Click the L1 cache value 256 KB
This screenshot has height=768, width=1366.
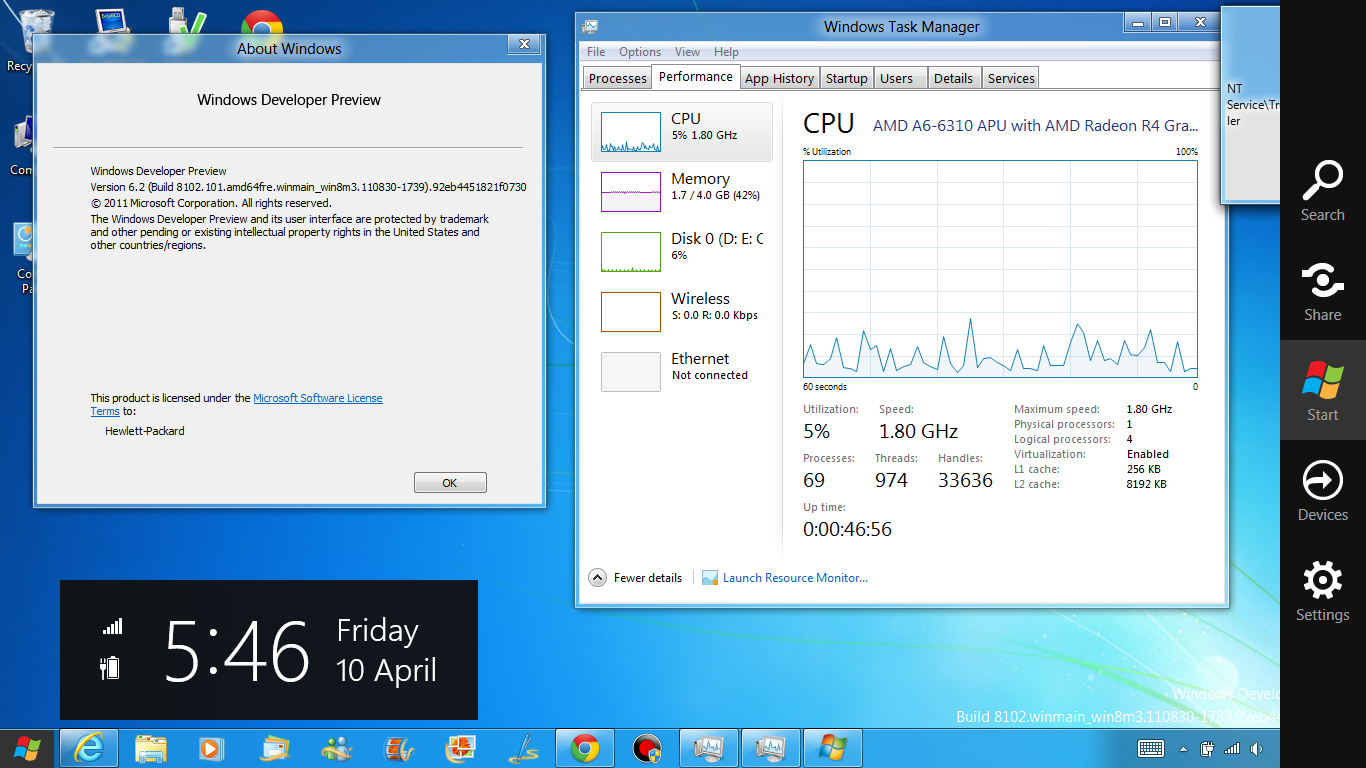pyautogui.click(x=1143, y=469)
